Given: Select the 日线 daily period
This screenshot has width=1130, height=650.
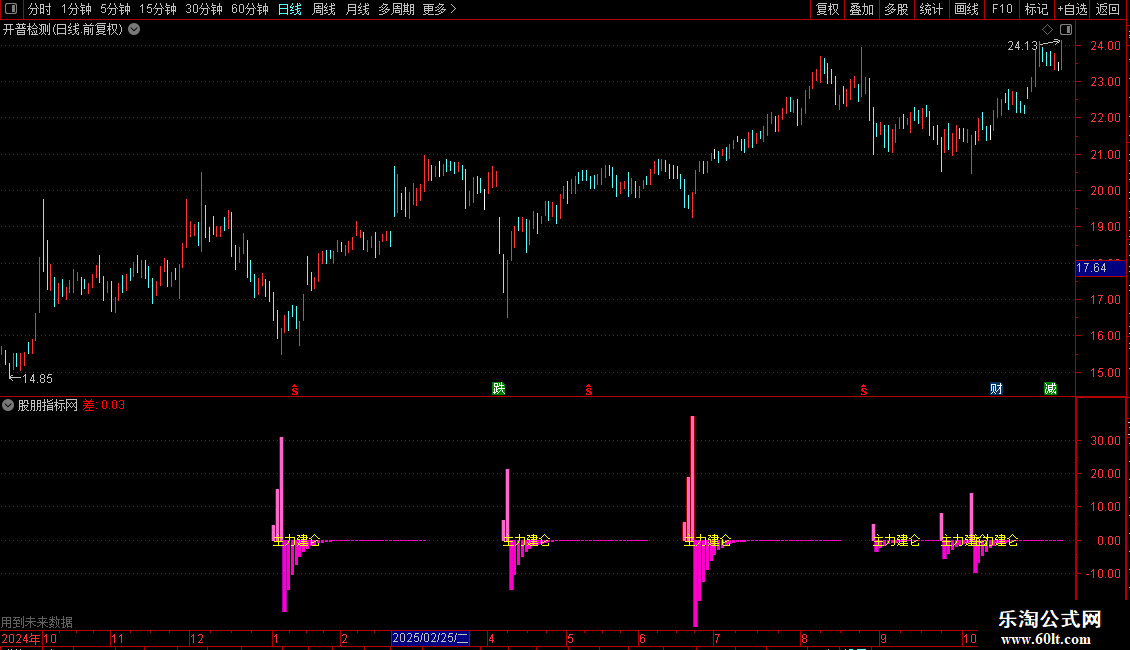Looking at the screenshot, I should point(290,9).
